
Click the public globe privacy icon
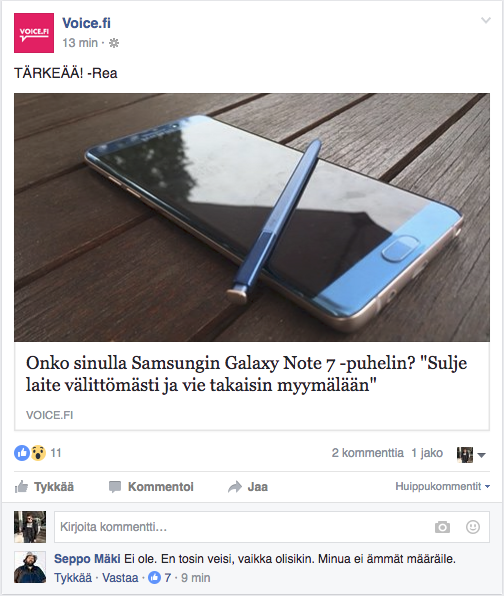(114, 43)
